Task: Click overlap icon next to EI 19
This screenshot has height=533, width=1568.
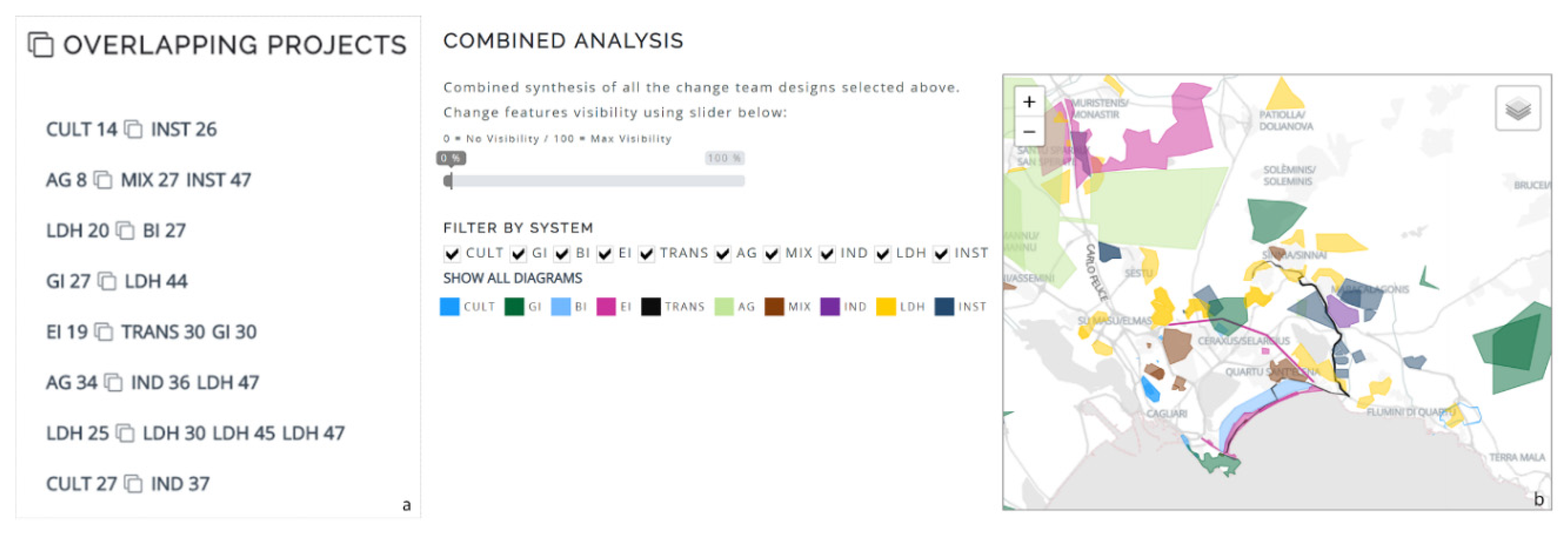Action: [103, 332]
